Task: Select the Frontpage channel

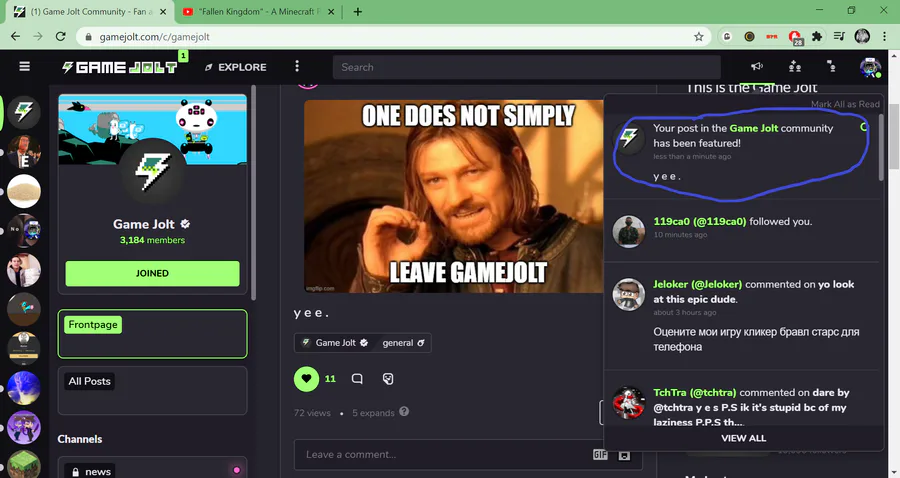Action: tap(152, 333)
